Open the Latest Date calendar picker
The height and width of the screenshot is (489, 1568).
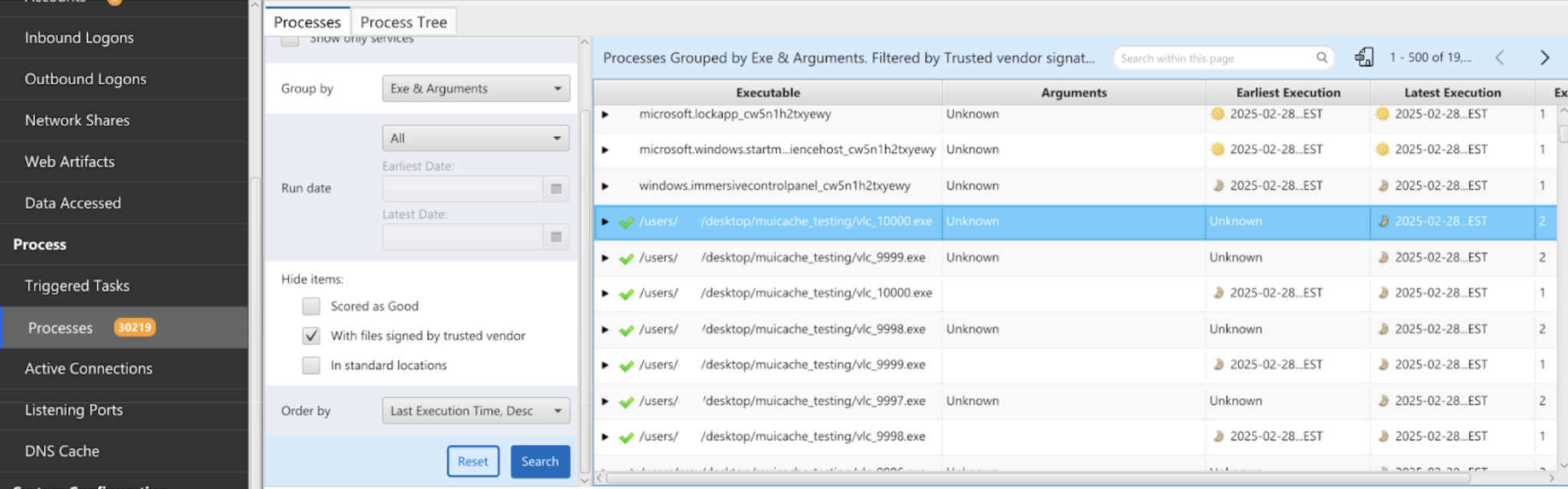point(556,237)
